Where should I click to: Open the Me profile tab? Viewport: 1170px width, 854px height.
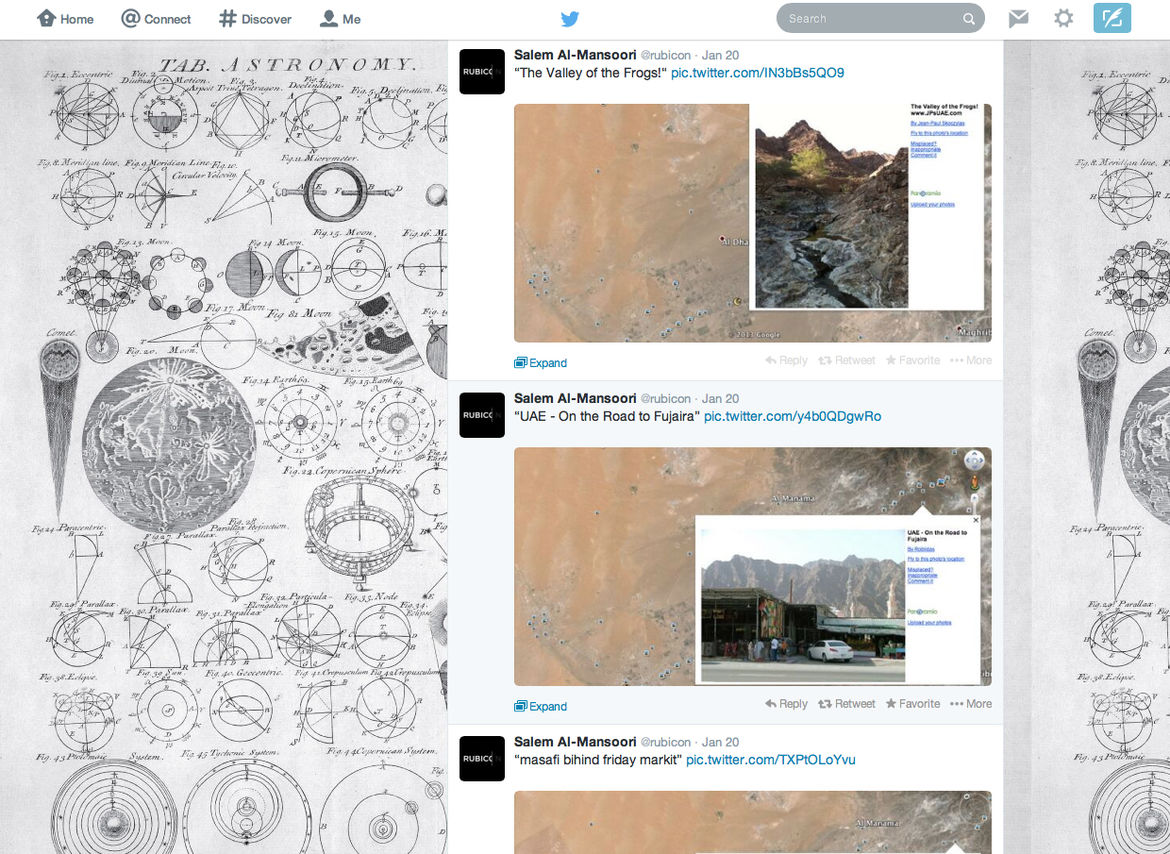coord(340,19)
